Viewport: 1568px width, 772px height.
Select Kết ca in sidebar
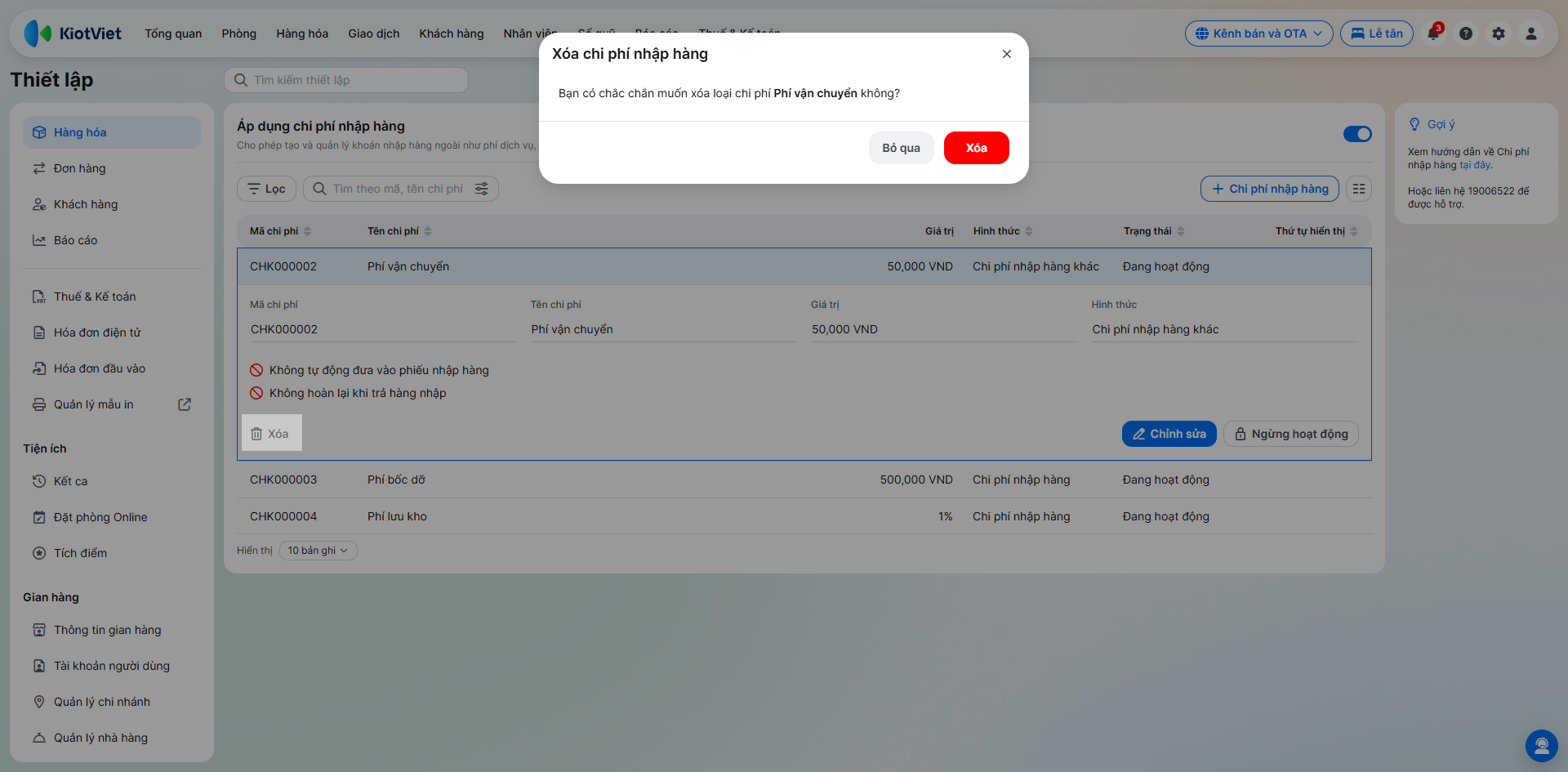112,481
